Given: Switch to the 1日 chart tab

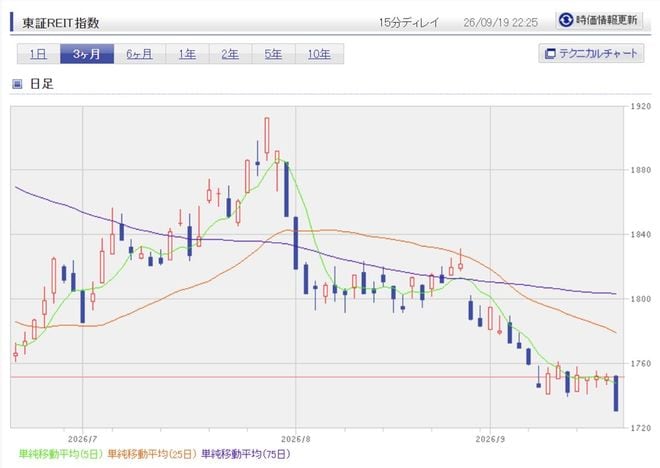Looking at the screenshot, I should tap(39, 54).
